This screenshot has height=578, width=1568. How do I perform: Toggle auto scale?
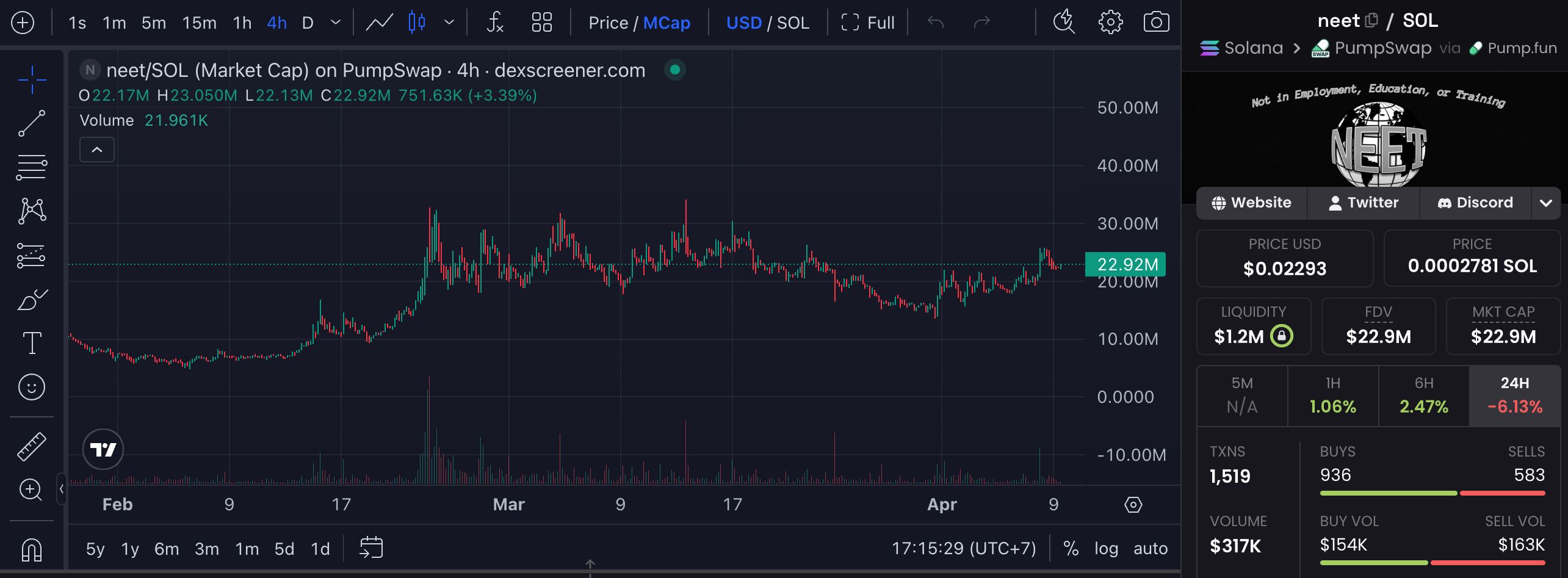1151,548
